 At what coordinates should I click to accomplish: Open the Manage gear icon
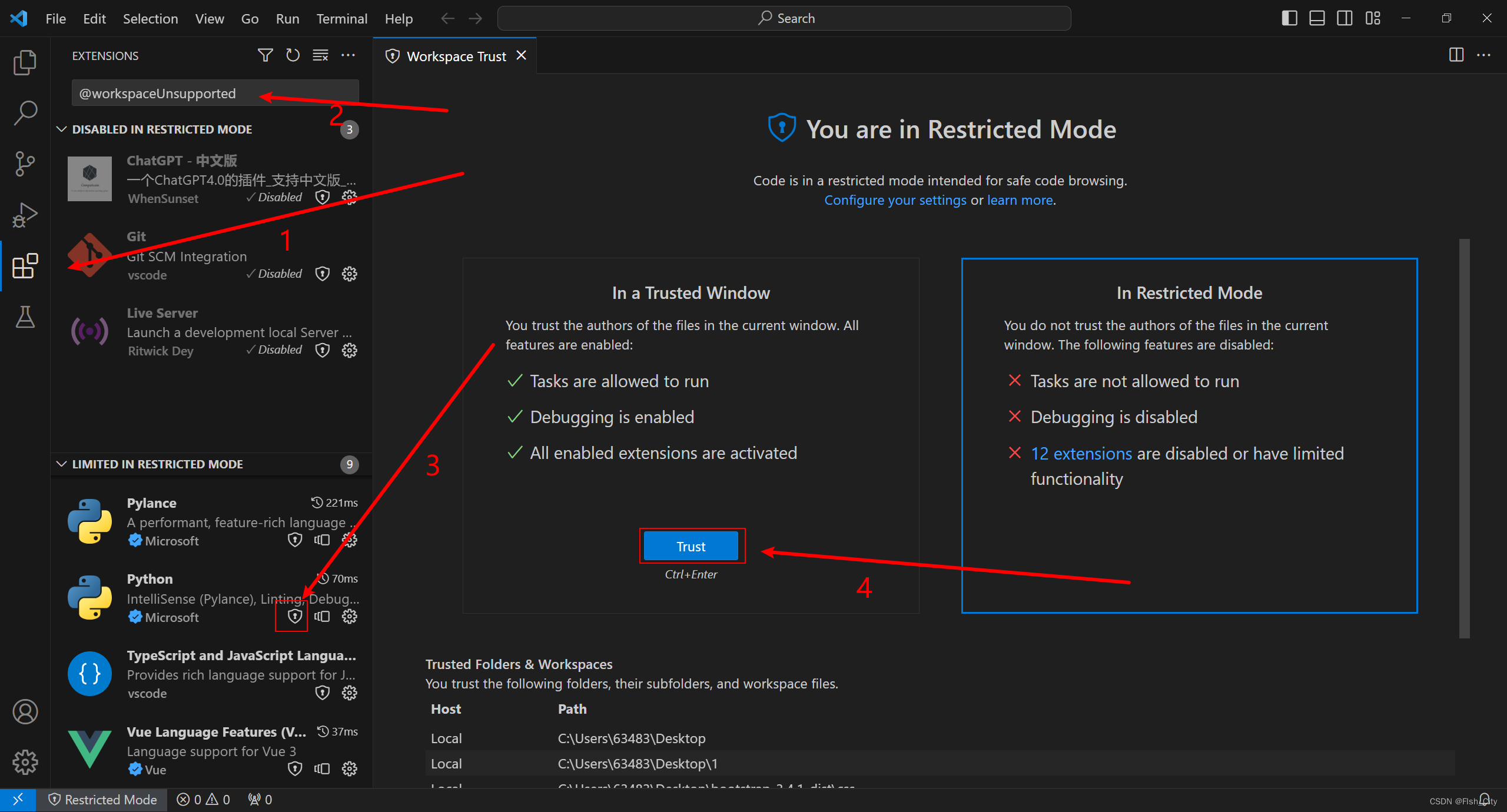(25, 762)
